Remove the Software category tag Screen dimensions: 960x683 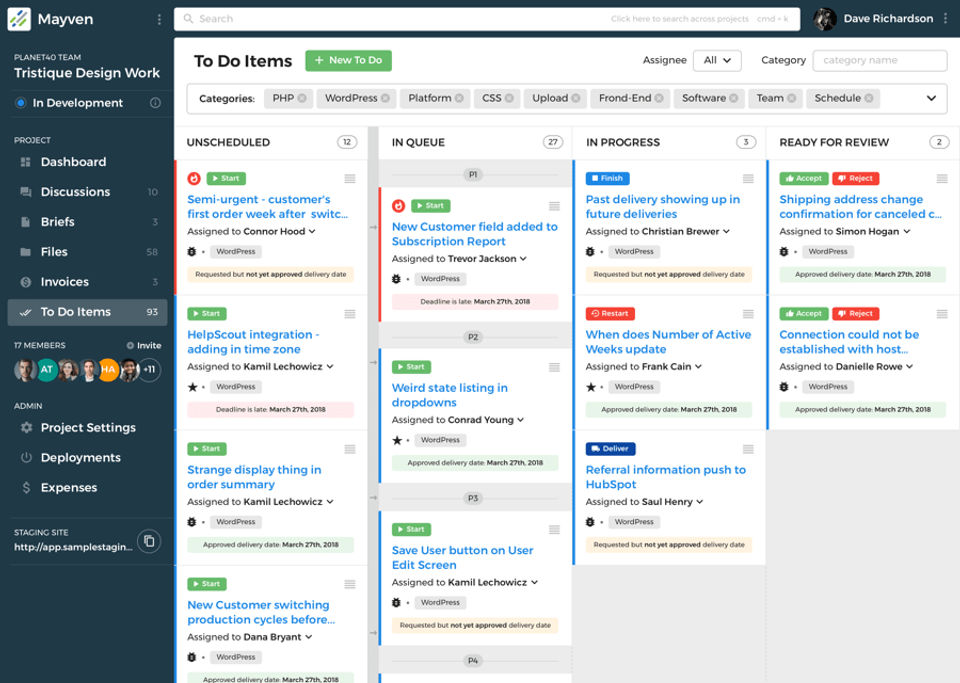(x=733, y=99)
